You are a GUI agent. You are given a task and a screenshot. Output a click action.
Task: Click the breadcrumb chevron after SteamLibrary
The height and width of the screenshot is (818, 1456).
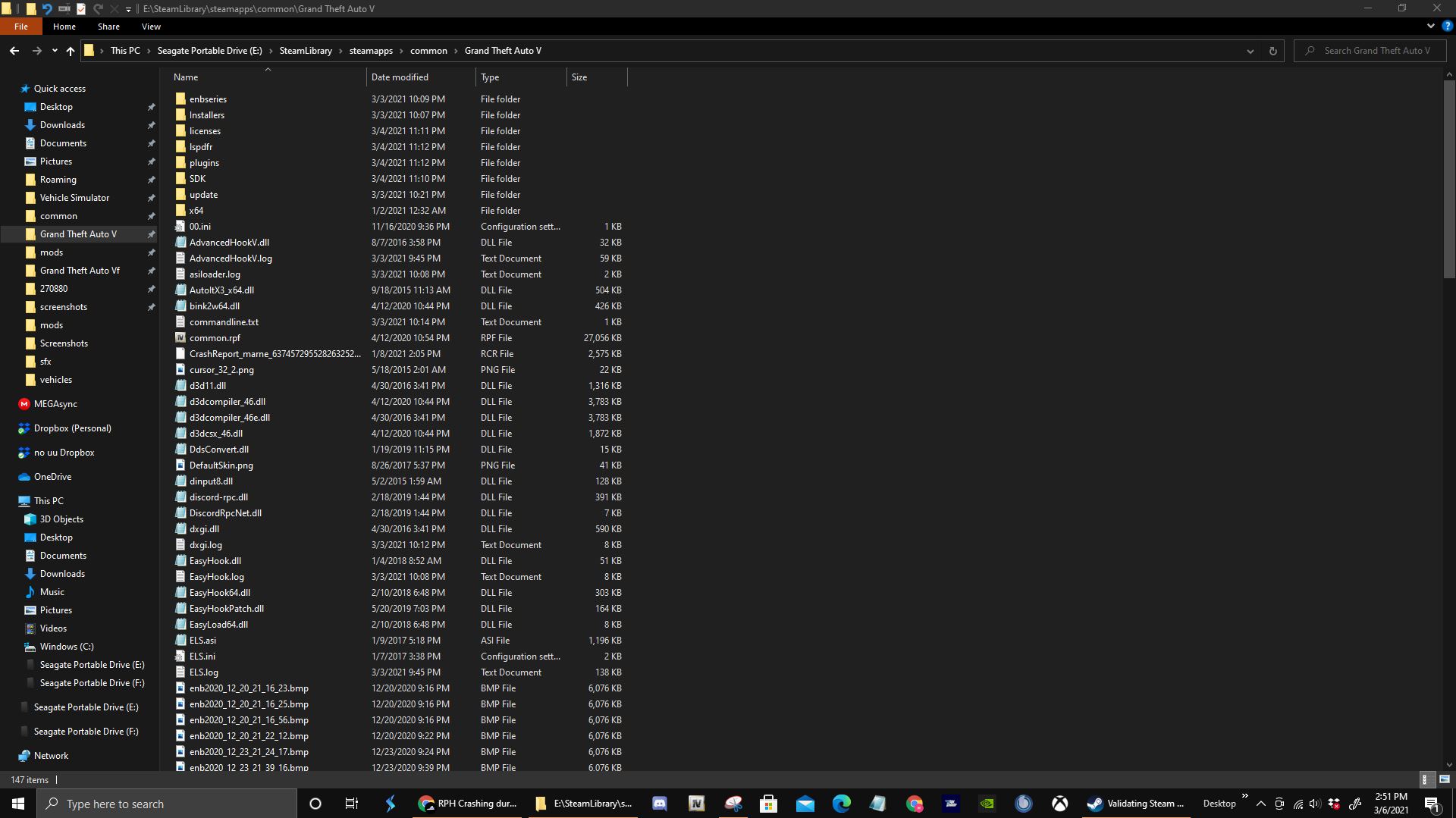click(340, 51)
